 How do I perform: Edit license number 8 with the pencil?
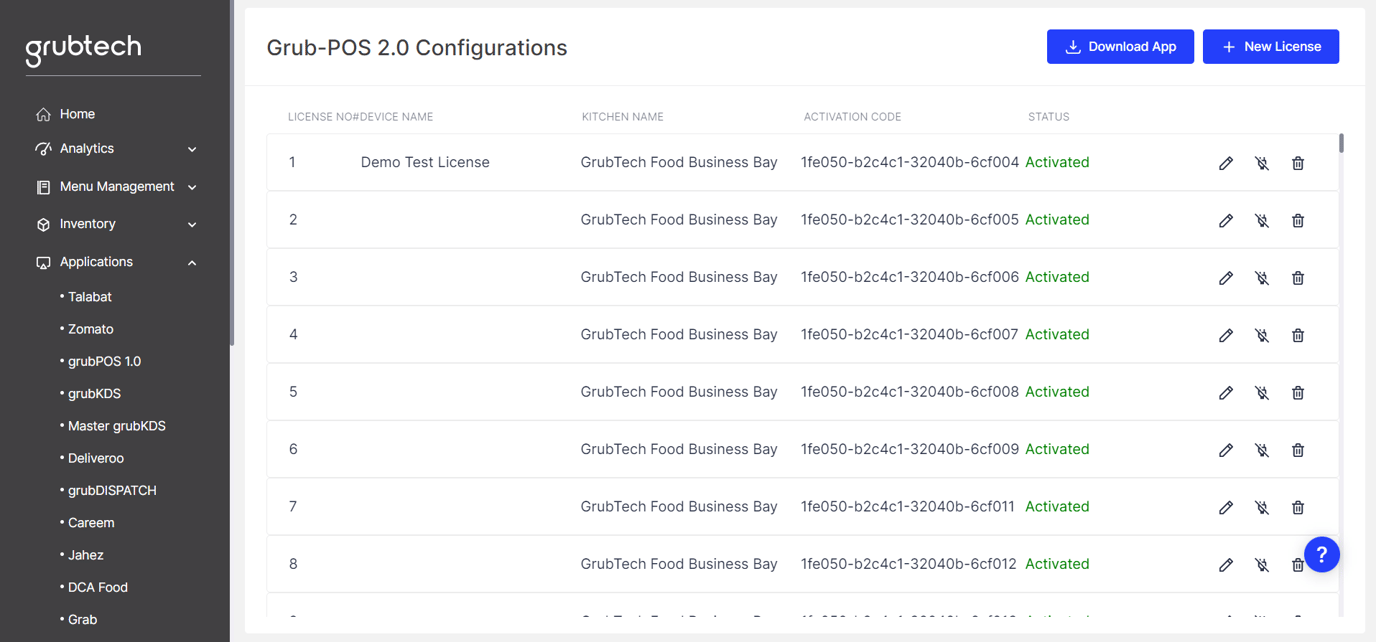[1226, 564]
